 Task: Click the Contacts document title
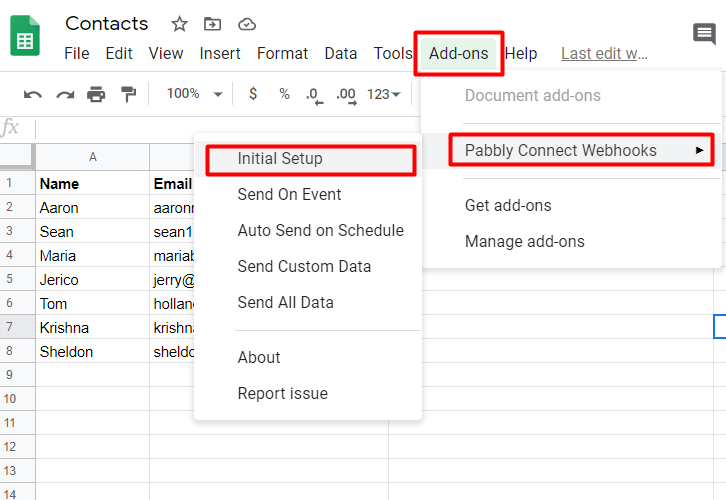pyautogui.click(x=106, y=24)
